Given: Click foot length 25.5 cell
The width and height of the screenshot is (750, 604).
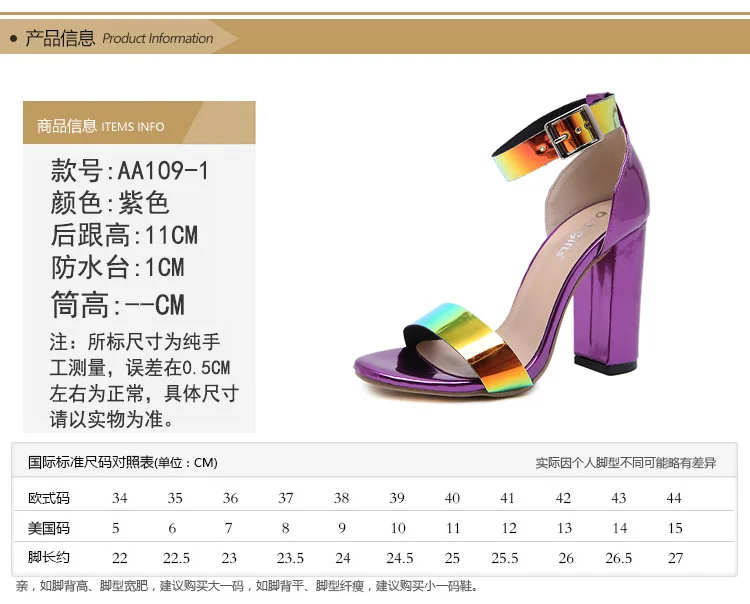Looking at the screenshot, I should pyautogui.click(x=505, y=558).
